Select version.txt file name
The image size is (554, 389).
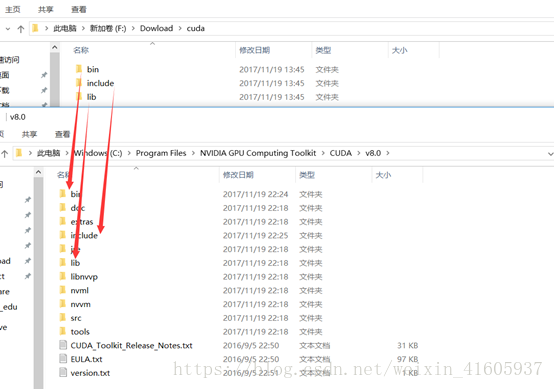(x=90, y=373)
